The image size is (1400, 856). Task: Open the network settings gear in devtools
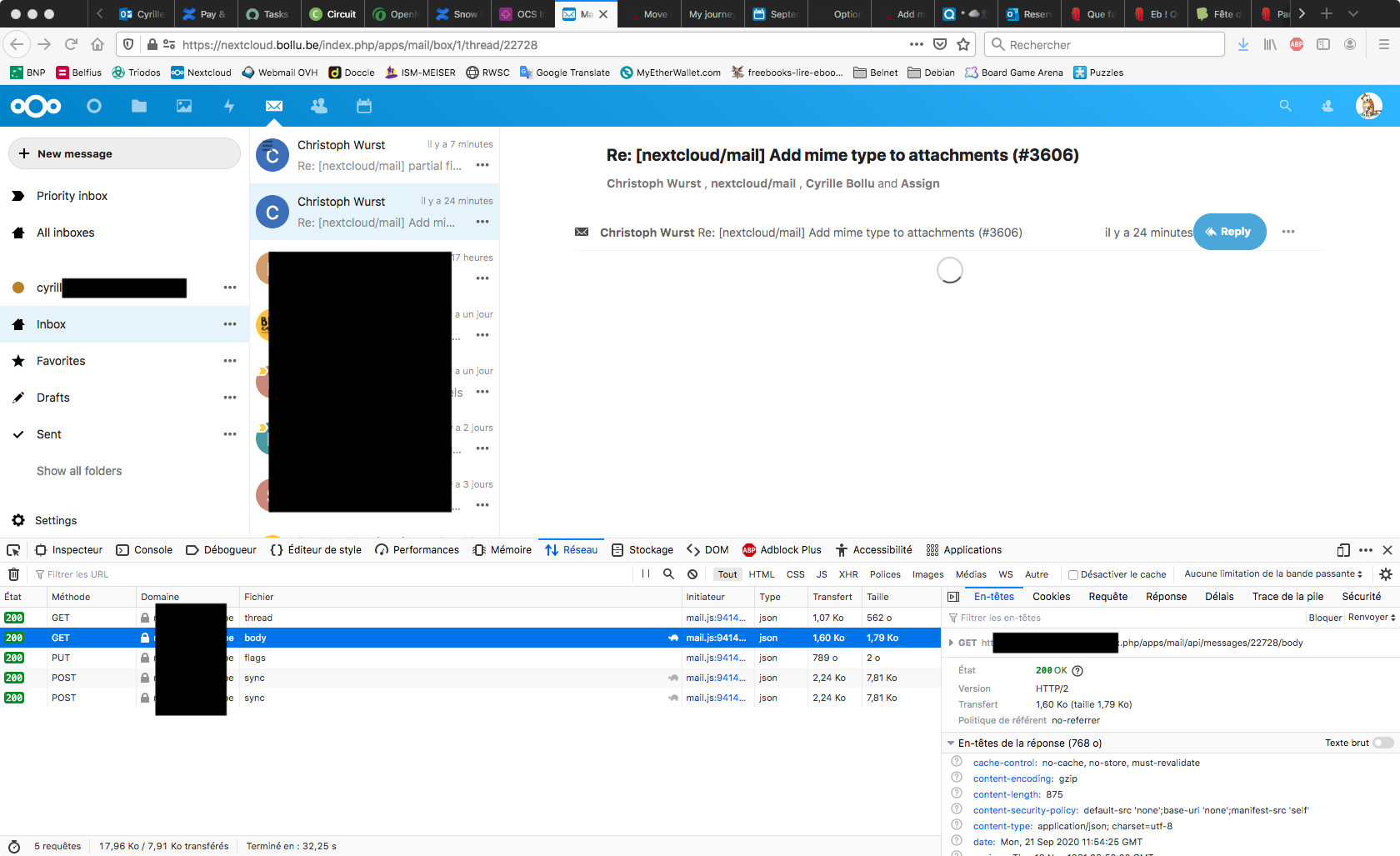[1386, 573]
